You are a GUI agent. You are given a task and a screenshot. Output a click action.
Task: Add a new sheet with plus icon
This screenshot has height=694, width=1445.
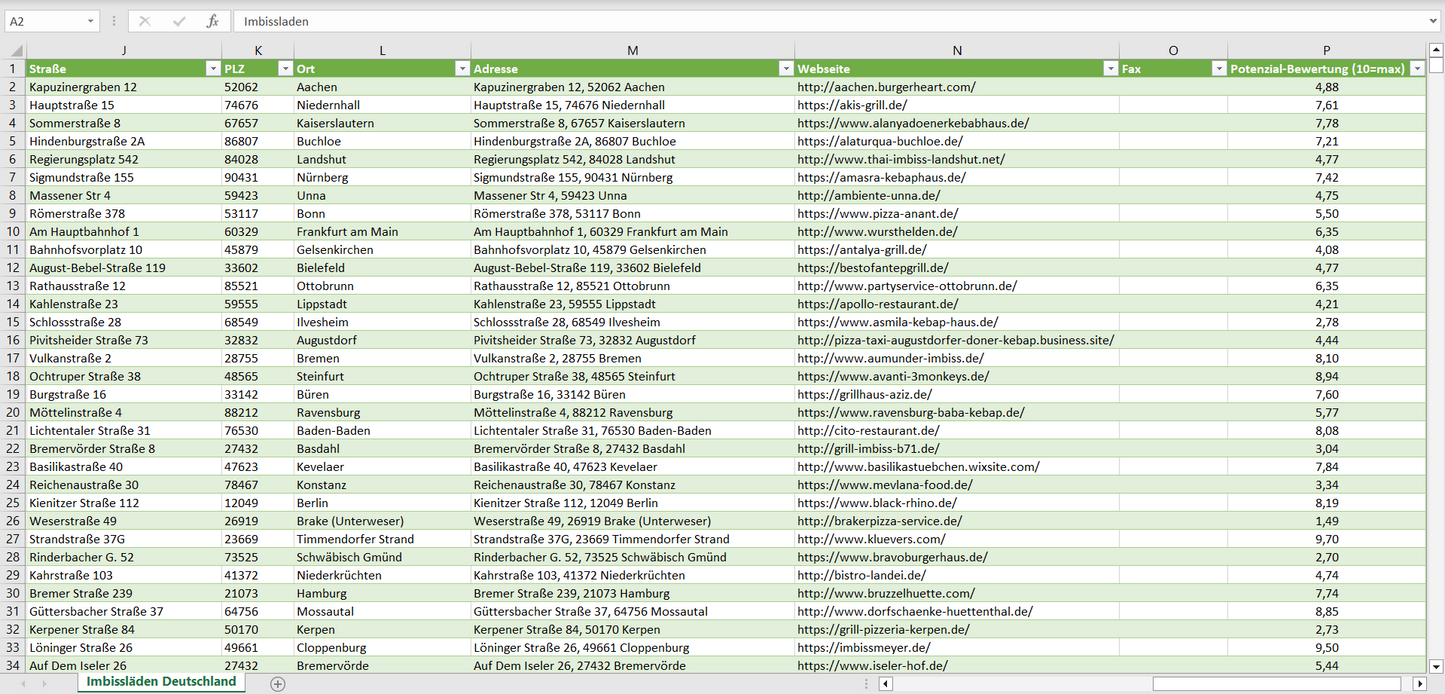pyautogui.click(x=278, y=684)
